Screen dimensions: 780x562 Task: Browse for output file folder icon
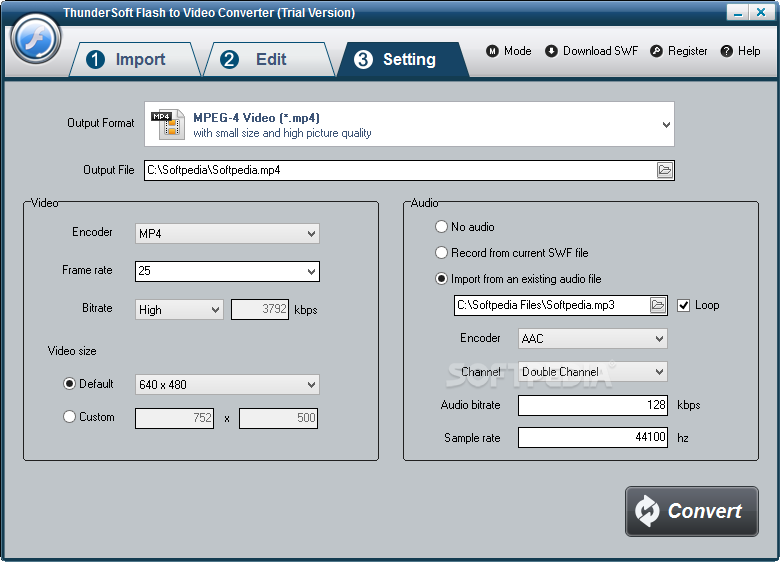665,170
